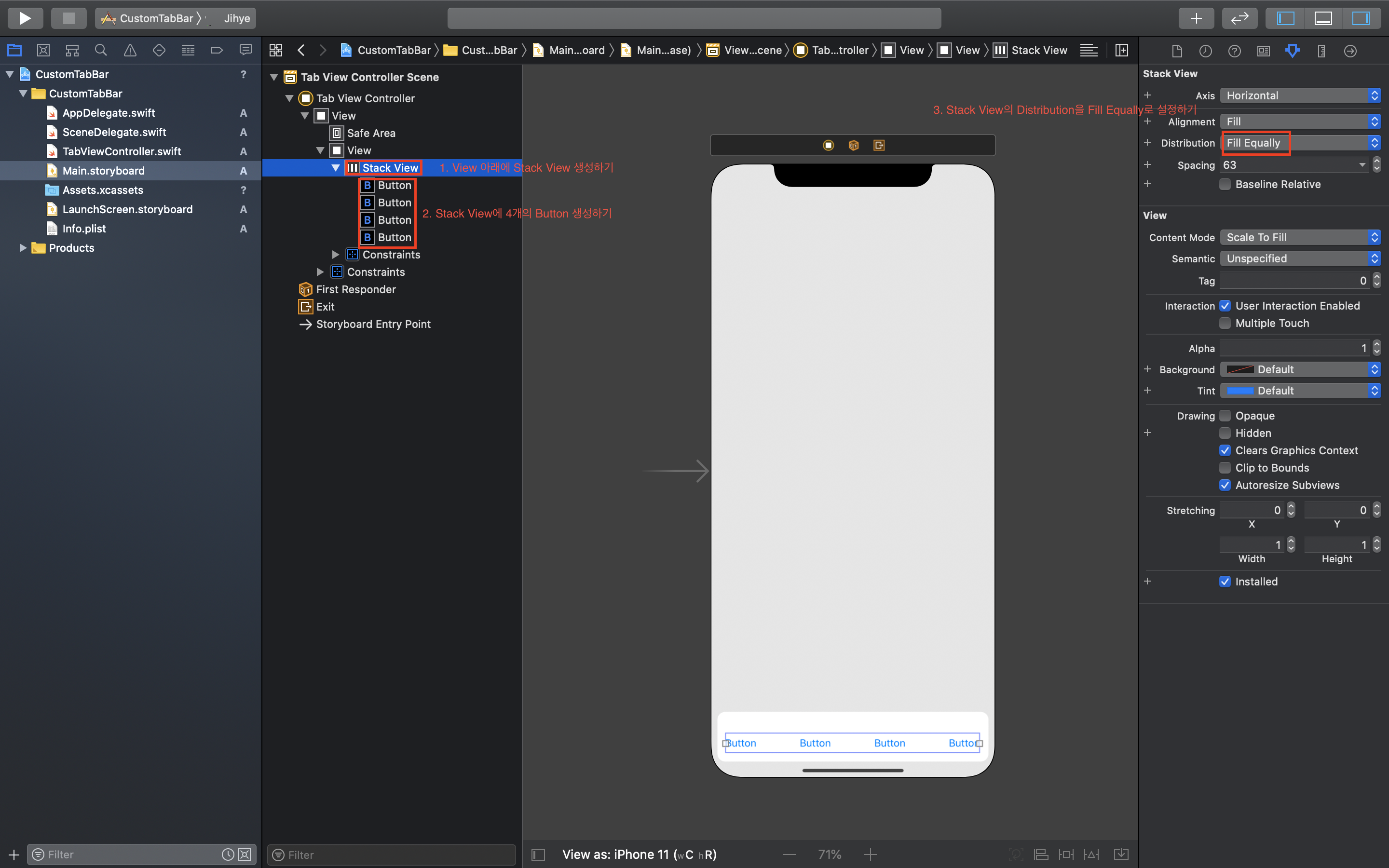This screenshot has height=868, width=1389.
Task: Open the Find navigator magnifier icon
Action: click(x=100, y=51)
